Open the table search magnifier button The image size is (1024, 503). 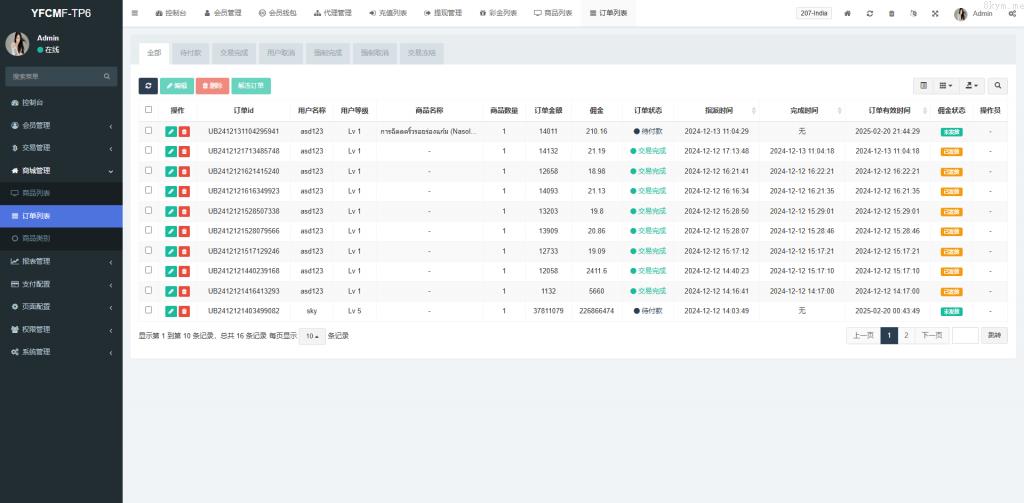998,86
